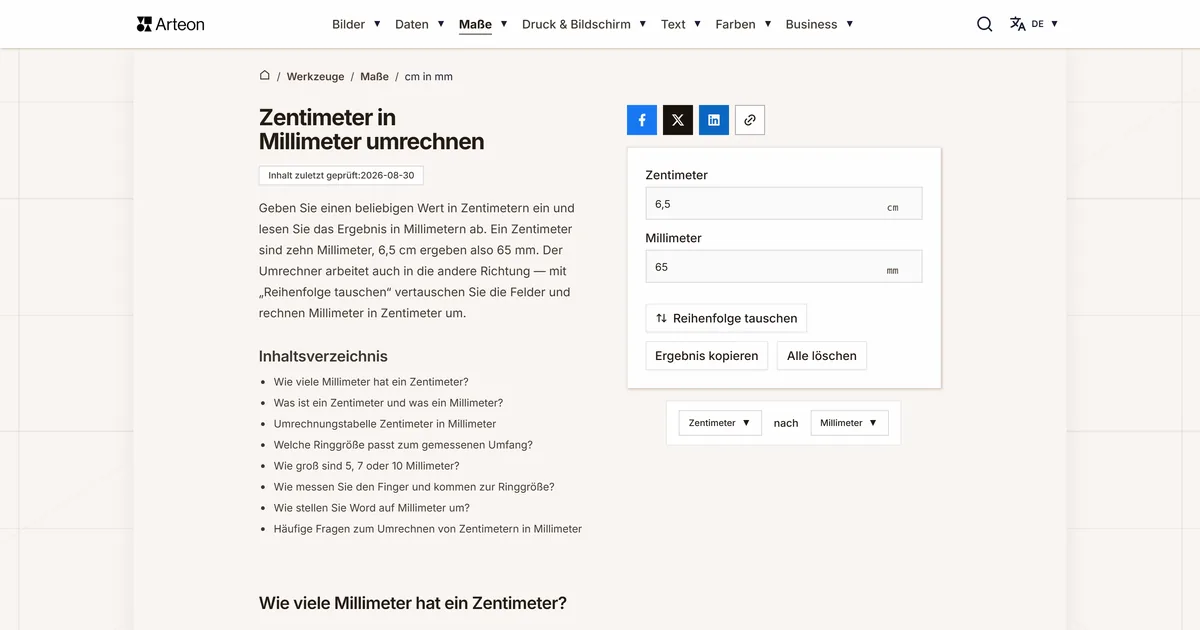Expand the Daten menu
The width and height of the screenshot is (1200, 630).
[420, 24]
